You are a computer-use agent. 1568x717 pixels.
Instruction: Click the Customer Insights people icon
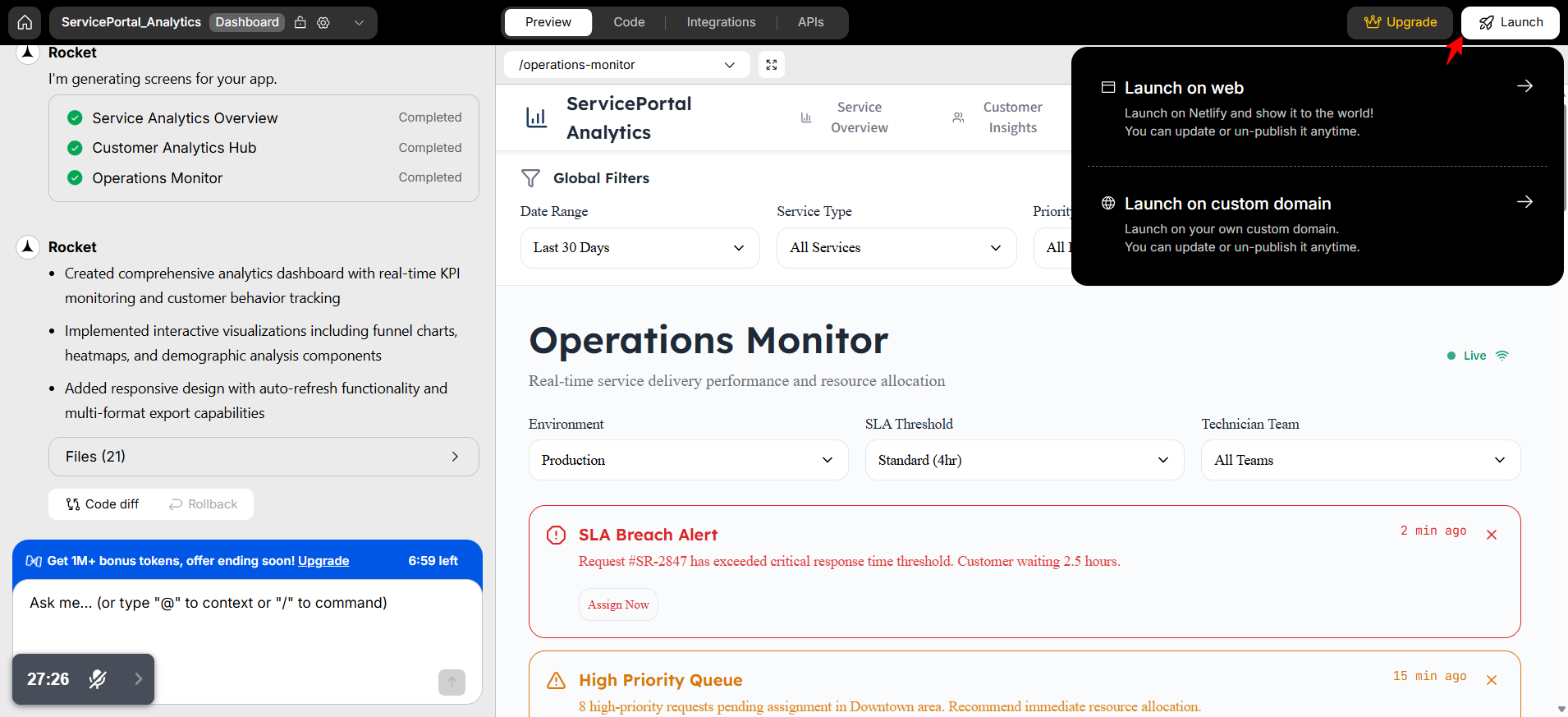pyautogui.click(x=958, y=117)
